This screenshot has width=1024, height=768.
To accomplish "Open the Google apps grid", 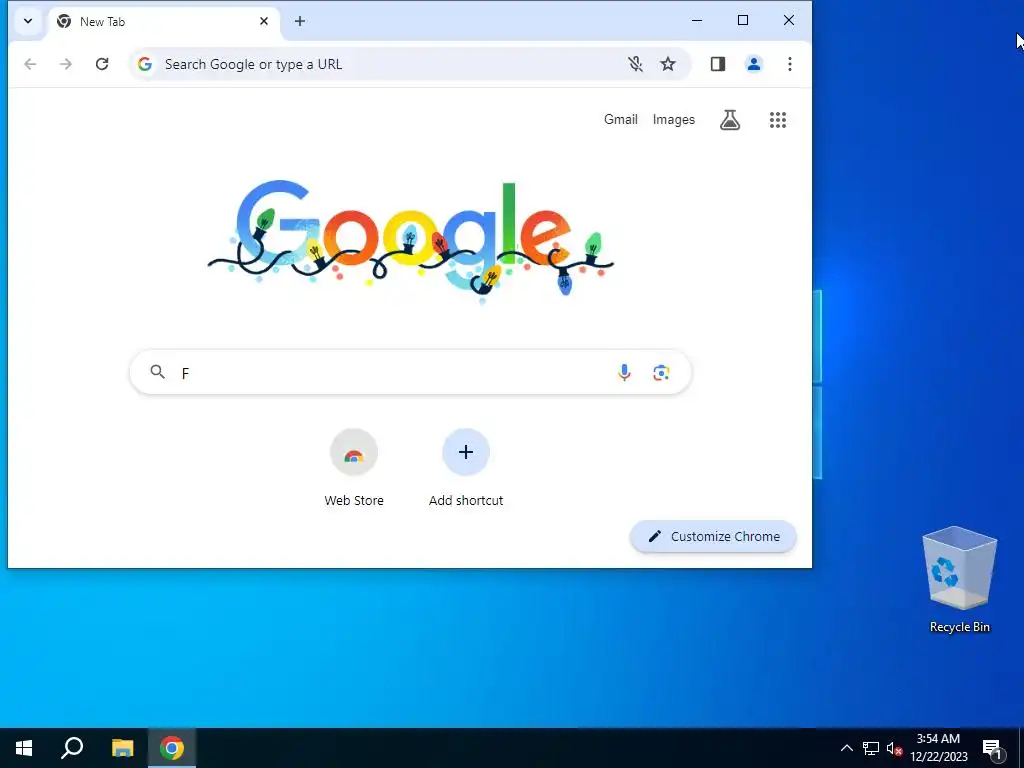I will 777,120.
